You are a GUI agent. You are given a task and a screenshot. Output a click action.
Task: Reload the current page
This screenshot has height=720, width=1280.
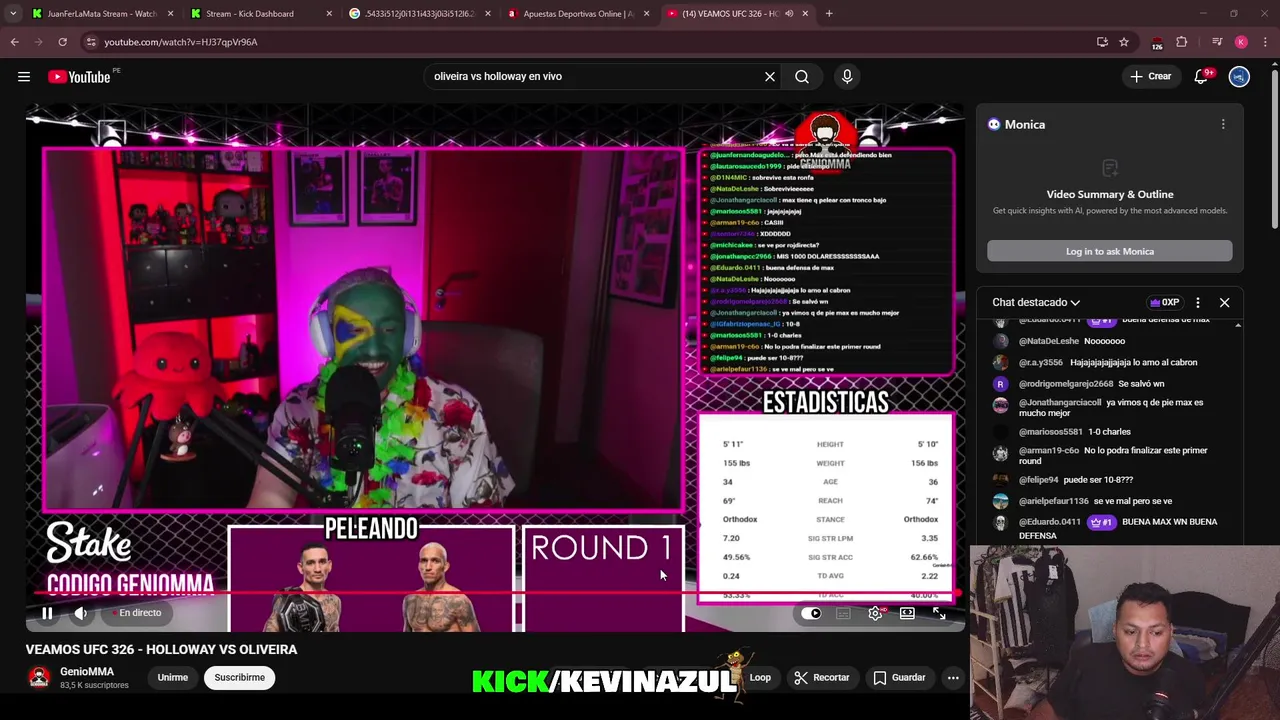click(62, 42)
